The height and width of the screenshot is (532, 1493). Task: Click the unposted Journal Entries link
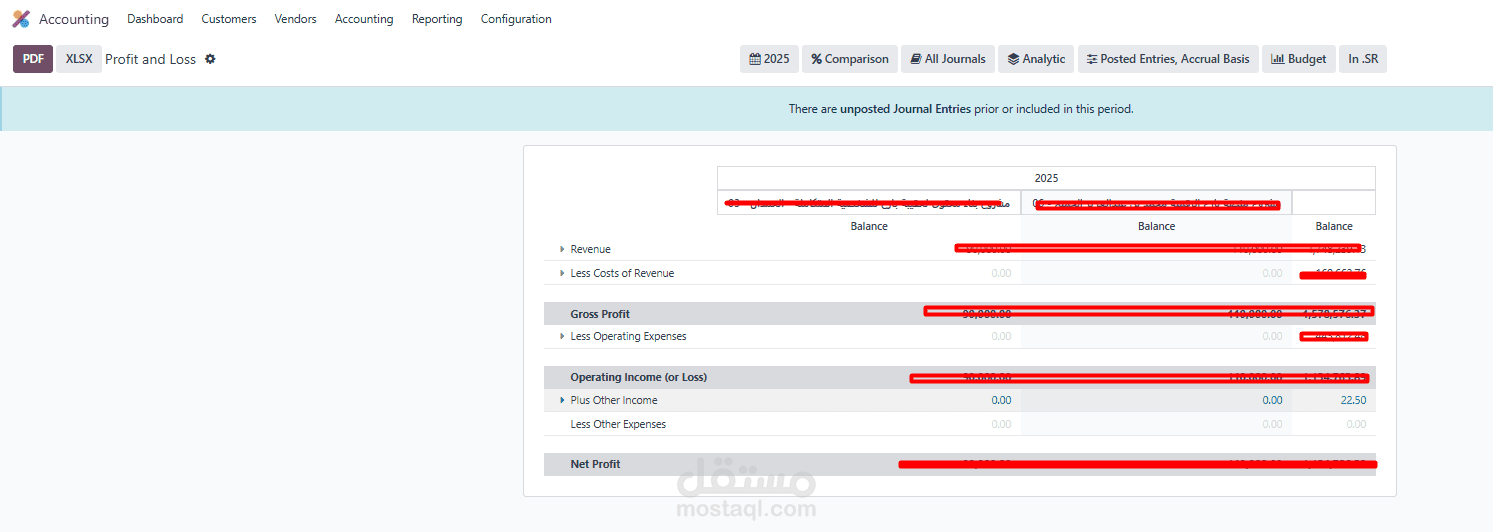pyautogui.click(x=905, y=109)
